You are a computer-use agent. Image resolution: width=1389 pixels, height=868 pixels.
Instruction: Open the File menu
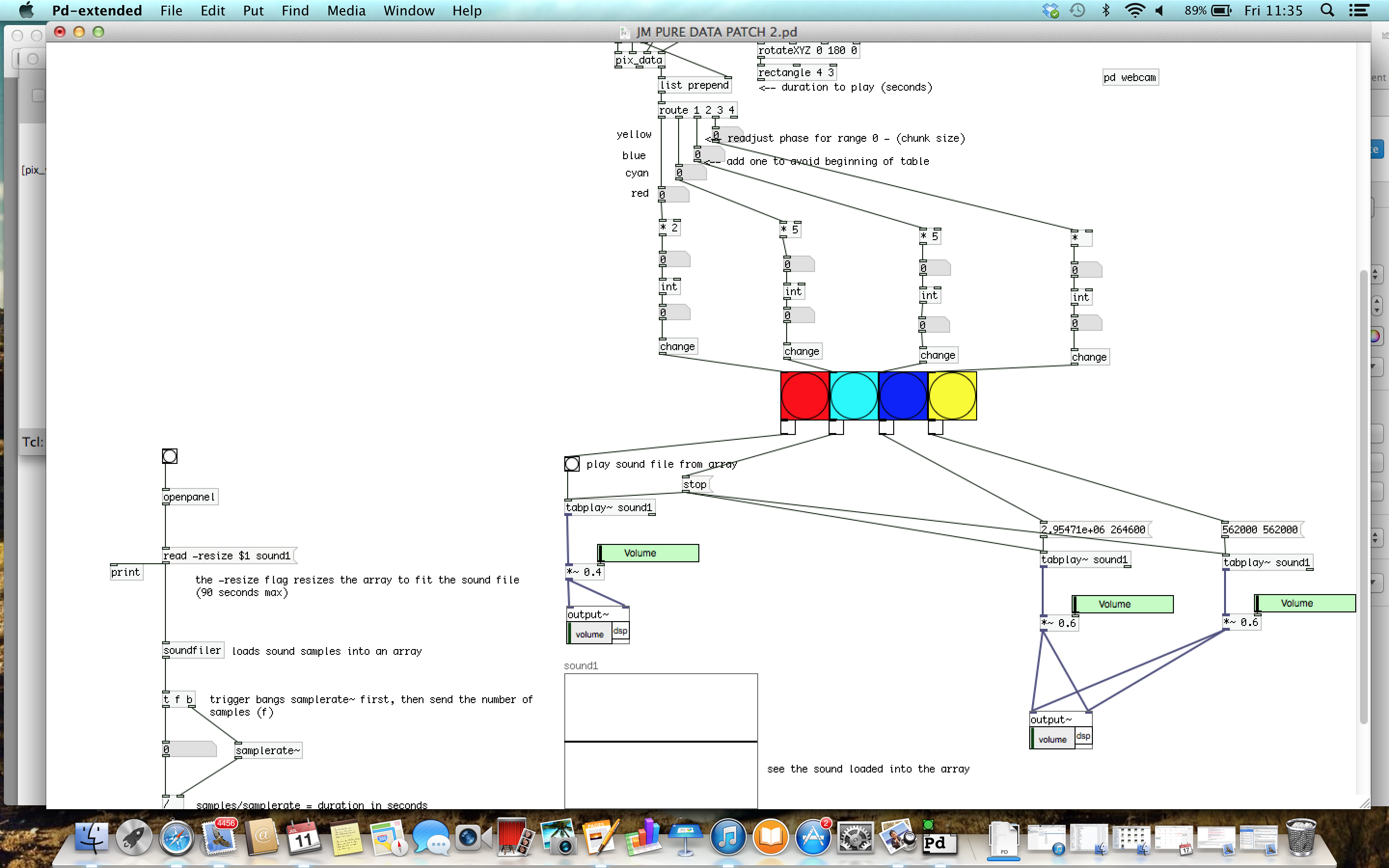tap(171, 10)
